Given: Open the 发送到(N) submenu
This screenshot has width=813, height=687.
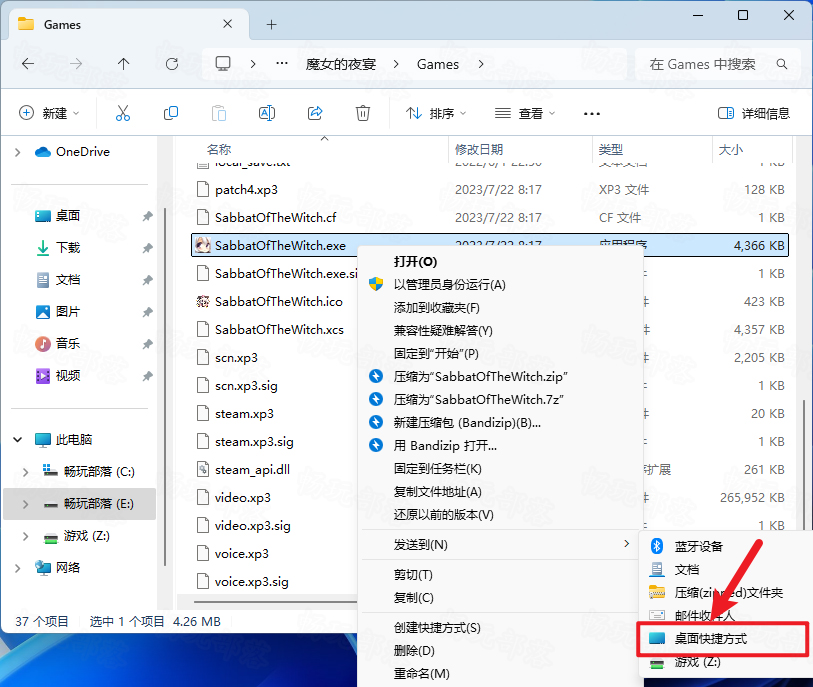Looking at the screenshot, I should click(502, 544).
